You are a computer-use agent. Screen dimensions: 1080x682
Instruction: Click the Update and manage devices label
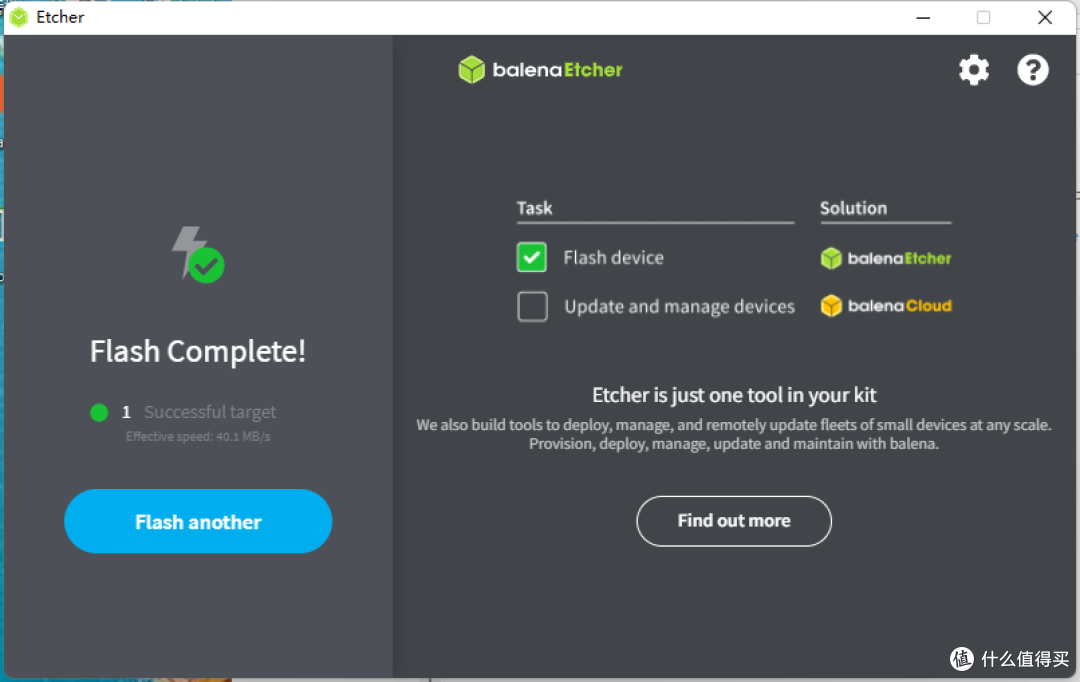tap(680, 307)
